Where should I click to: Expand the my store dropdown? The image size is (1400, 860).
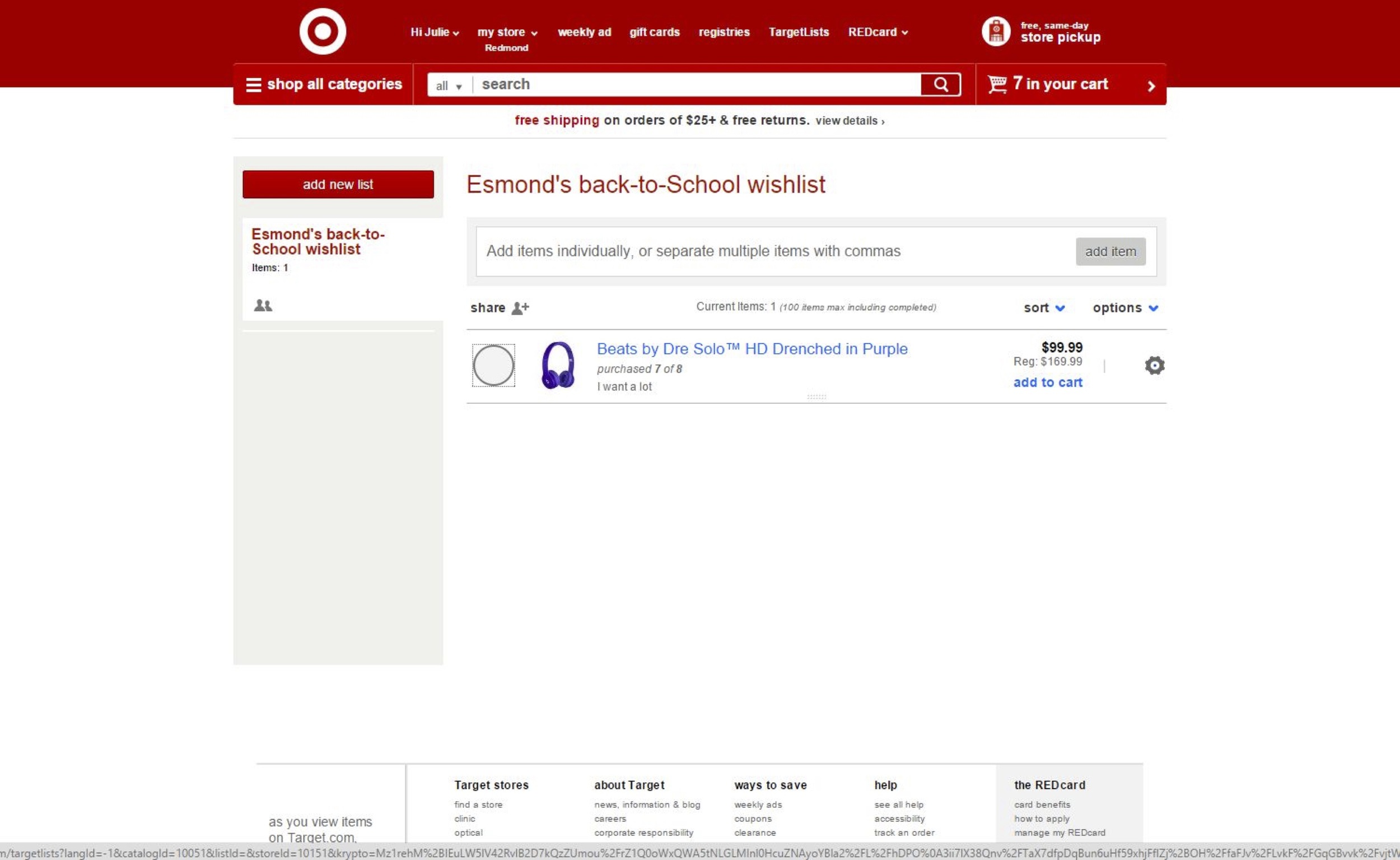507,32
